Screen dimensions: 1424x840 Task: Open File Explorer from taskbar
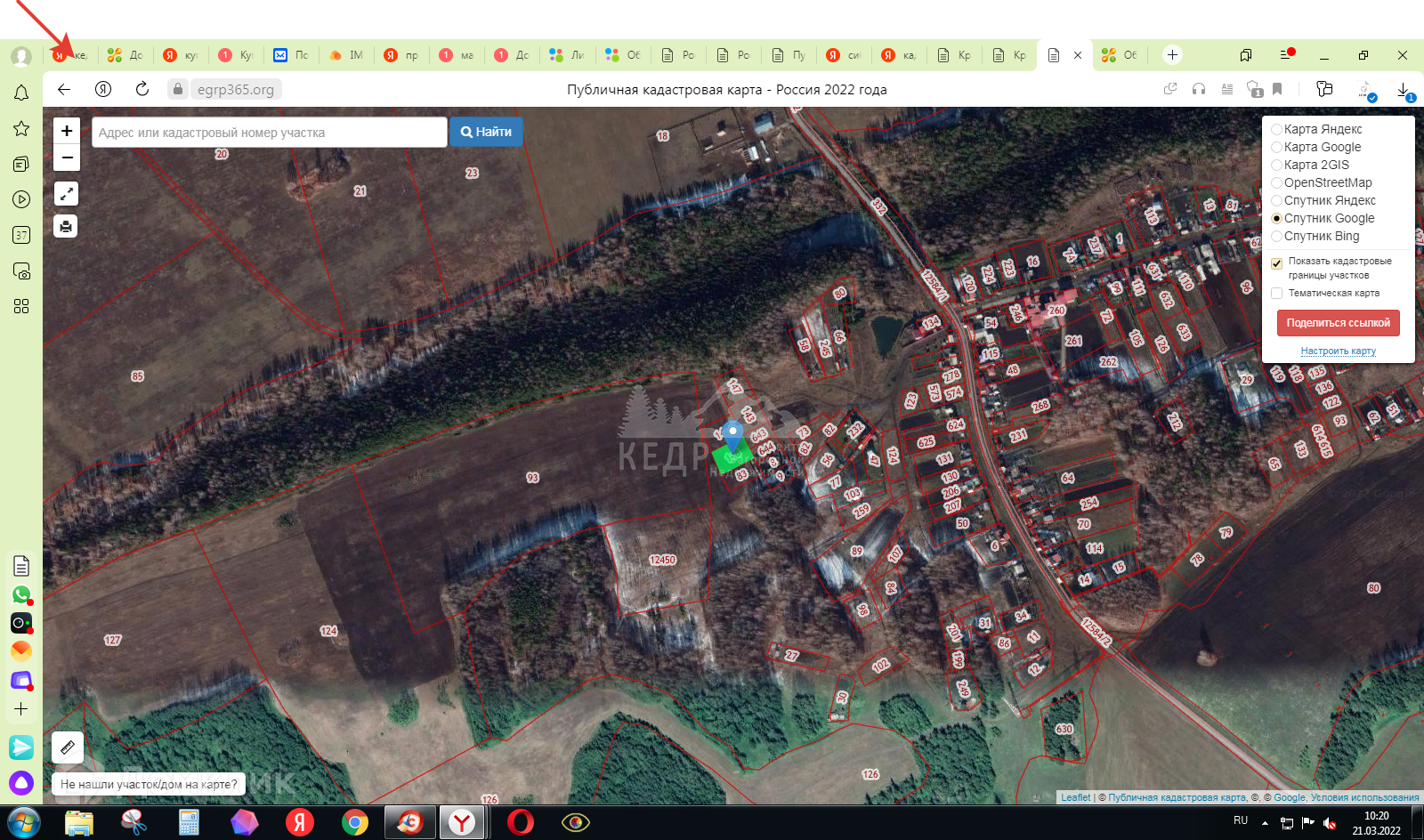79,822
